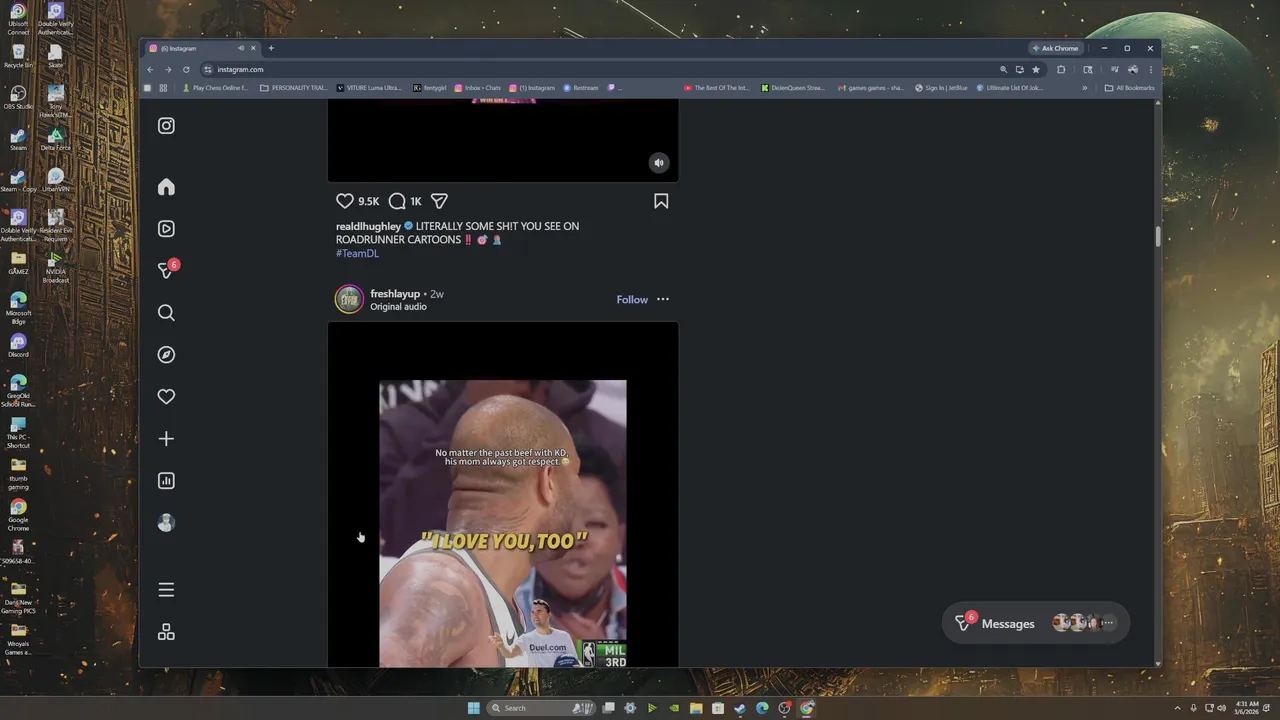The image size is (1280, 720).
Task: Toggle mute on the top video
Action: click(659, 163)
